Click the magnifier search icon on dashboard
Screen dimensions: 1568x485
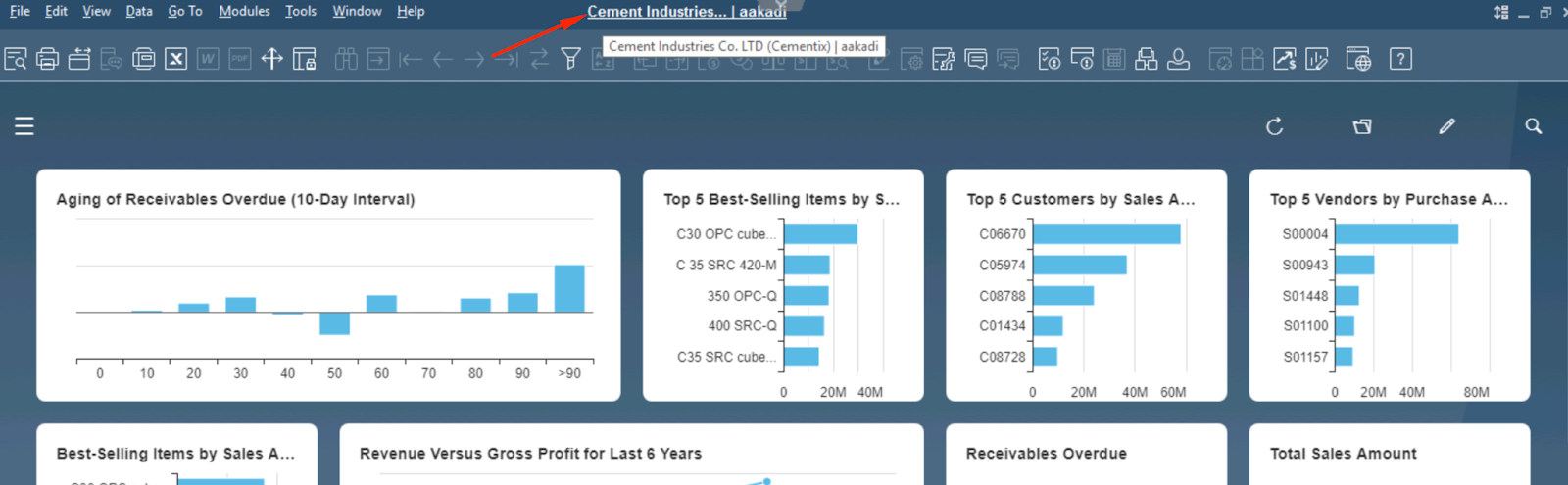pos(1533,126)
